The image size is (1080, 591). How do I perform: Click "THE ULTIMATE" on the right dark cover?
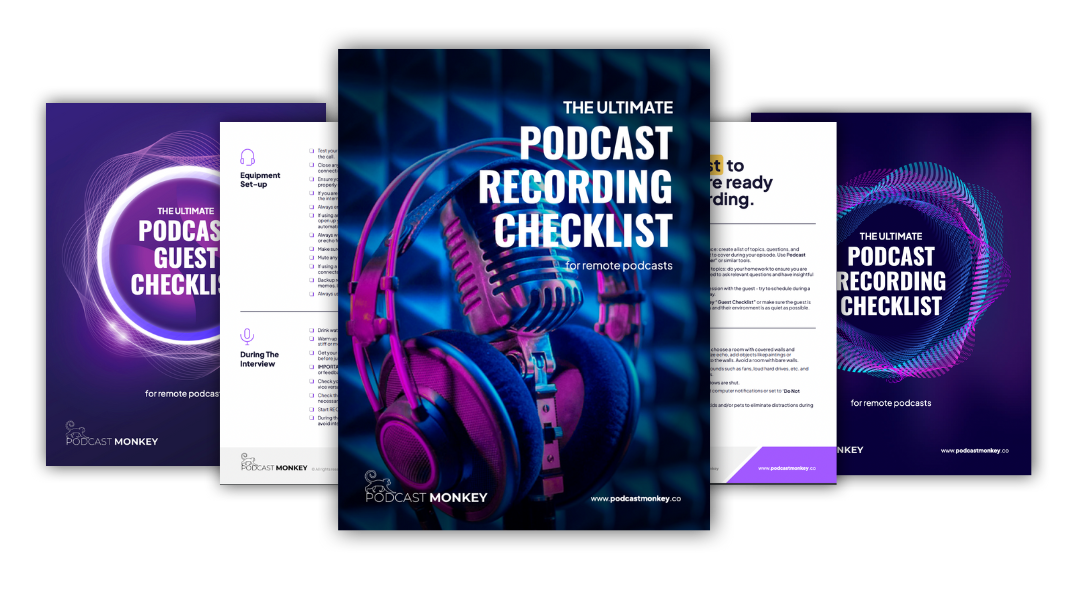pos(891,236)
